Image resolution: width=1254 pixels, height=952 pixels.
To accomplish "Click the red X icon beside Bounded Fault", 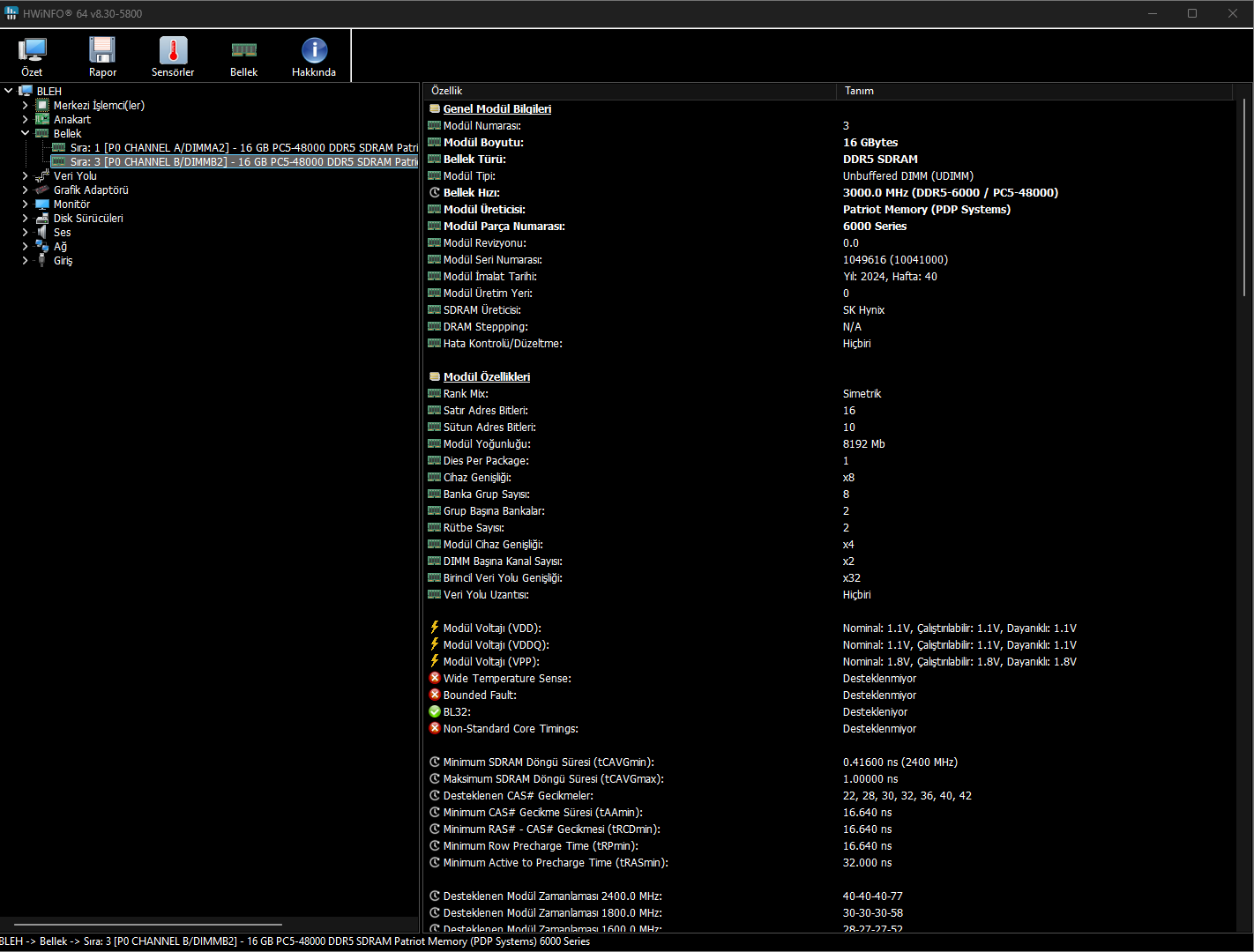I will pyautogui.click(x=435, y=695).
